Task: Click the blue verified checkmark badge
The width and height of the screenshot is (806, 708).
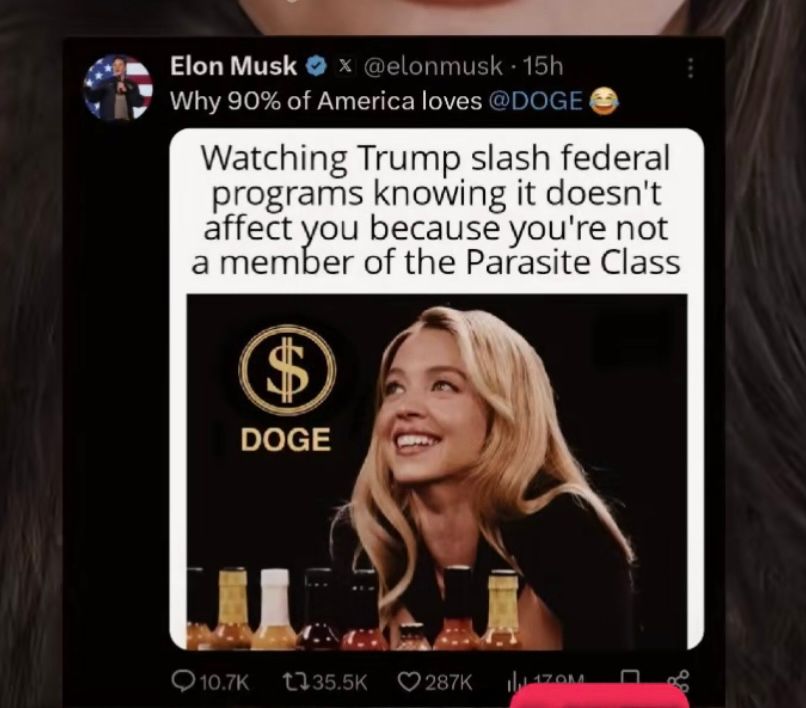Action: point(316,66)
